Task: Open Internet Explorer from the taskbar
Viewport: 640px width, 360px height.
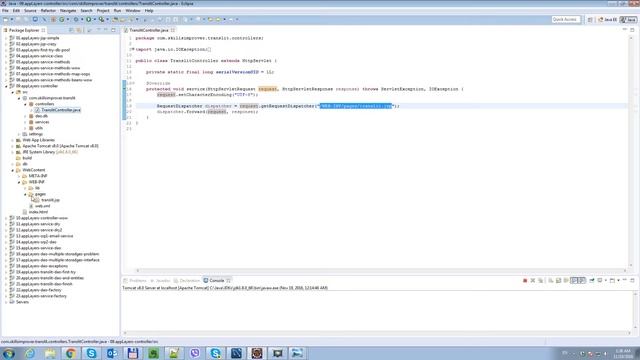Action: coord(30,353)
